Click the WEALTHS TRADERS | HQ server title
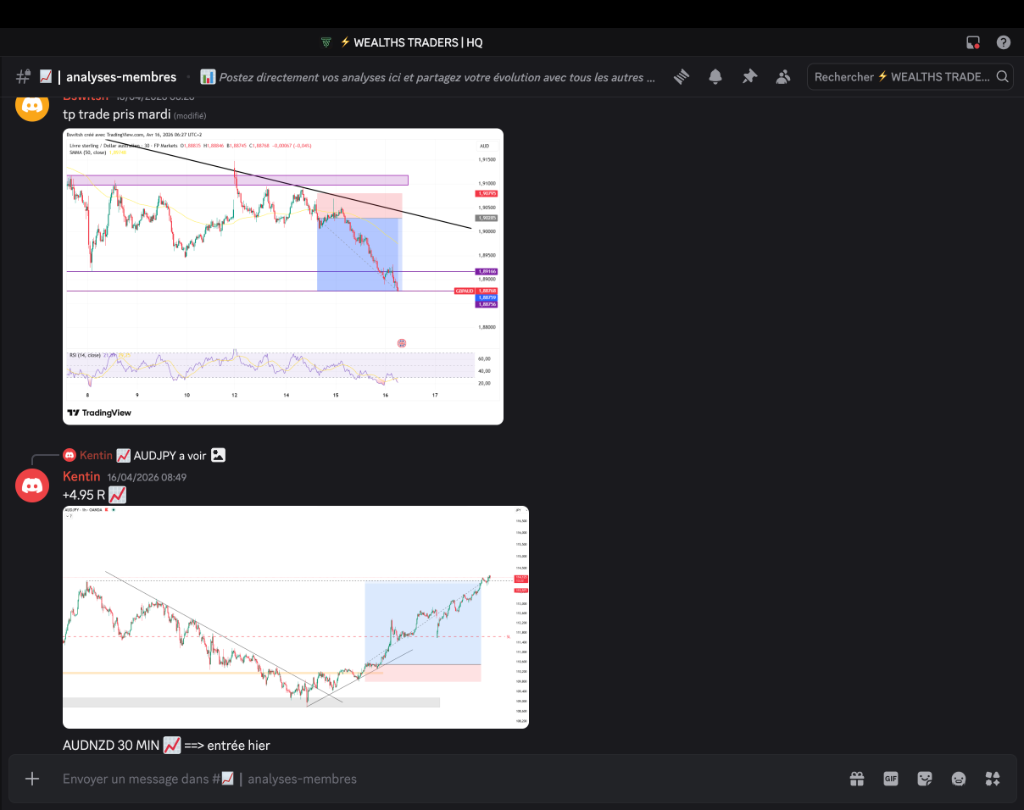This screenshot has width=1024, height=810. 418,42
